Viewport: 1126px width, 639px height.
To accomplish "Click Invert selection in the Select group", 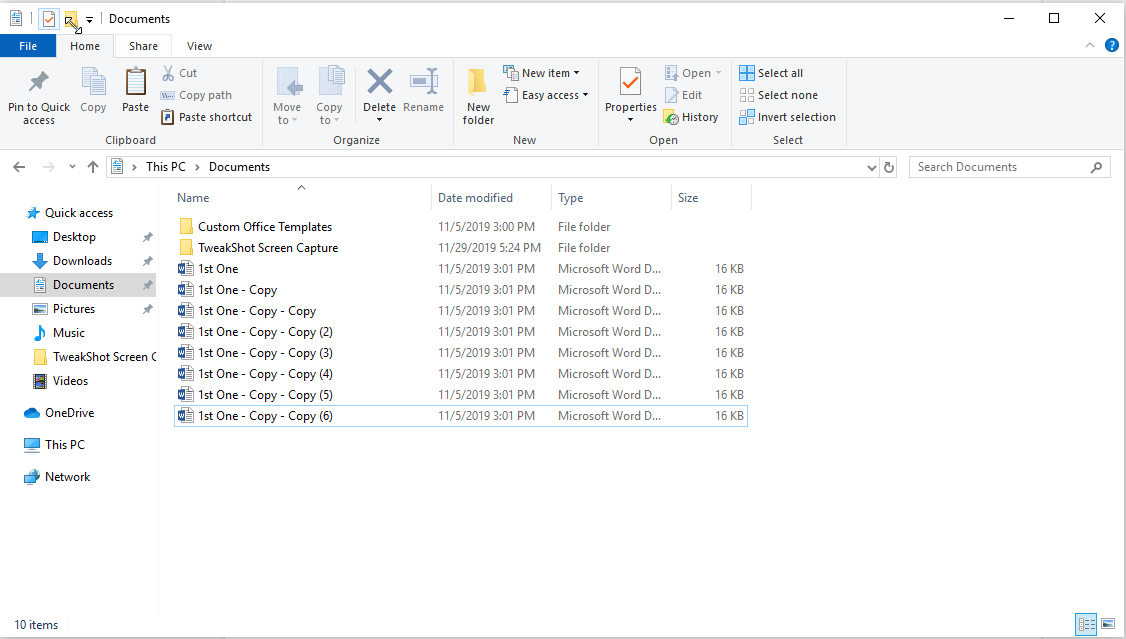I will pos(788,117).
